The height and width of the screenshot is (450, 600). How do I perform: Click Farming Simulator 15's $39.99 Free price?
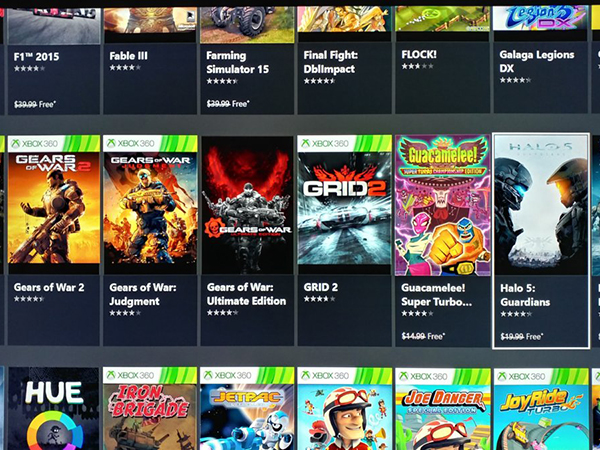[x=228, y=104]
